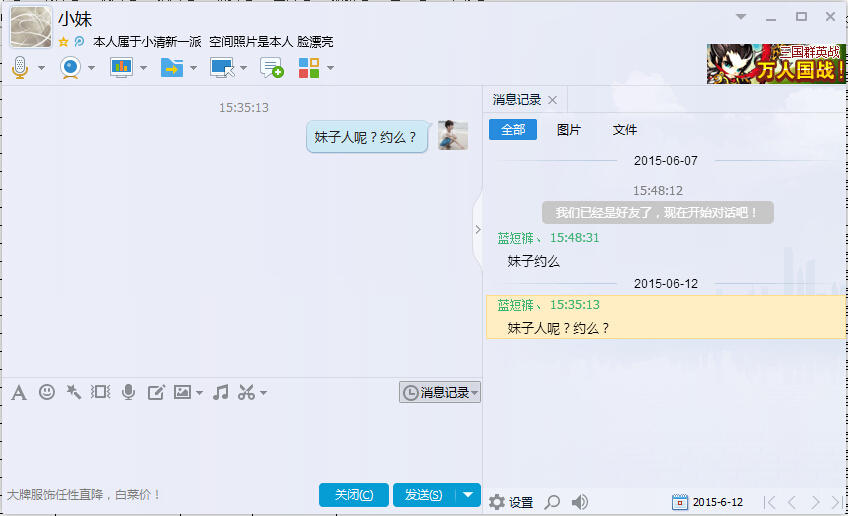Start remote desktop with monitor icon

tap(222, 68)
